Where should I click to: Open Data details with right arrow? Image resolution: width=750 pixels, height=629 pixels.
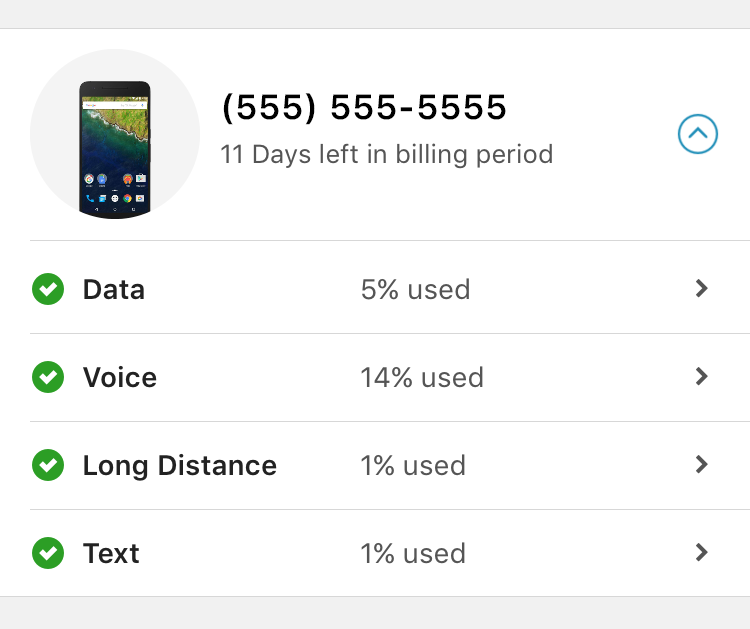click(701, 288)
